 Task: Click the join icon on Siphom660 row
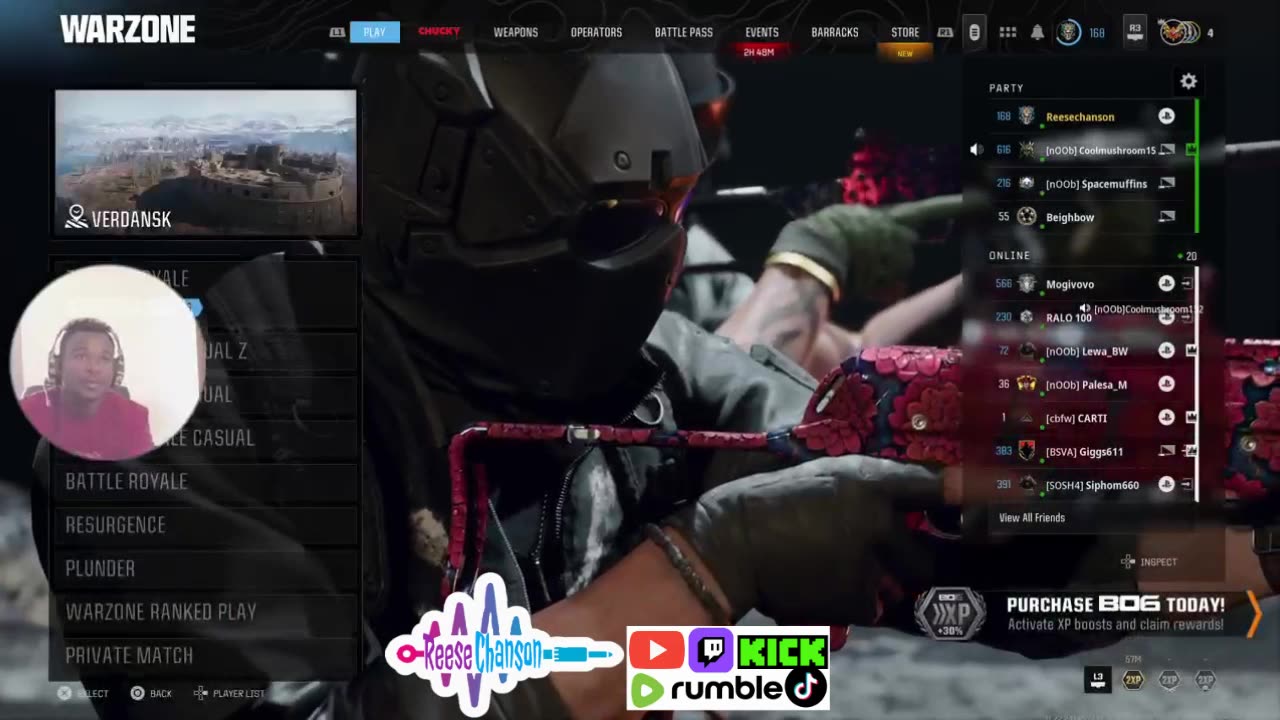click(1188, 485)
